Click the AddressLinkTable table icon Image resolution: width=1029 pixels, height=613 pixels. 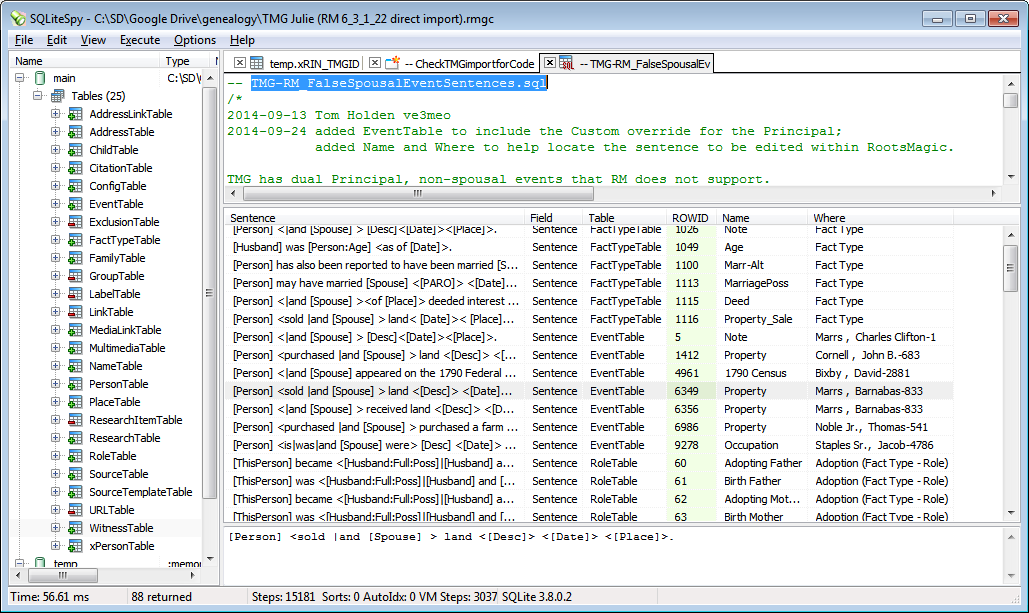(x=75, y=114)
